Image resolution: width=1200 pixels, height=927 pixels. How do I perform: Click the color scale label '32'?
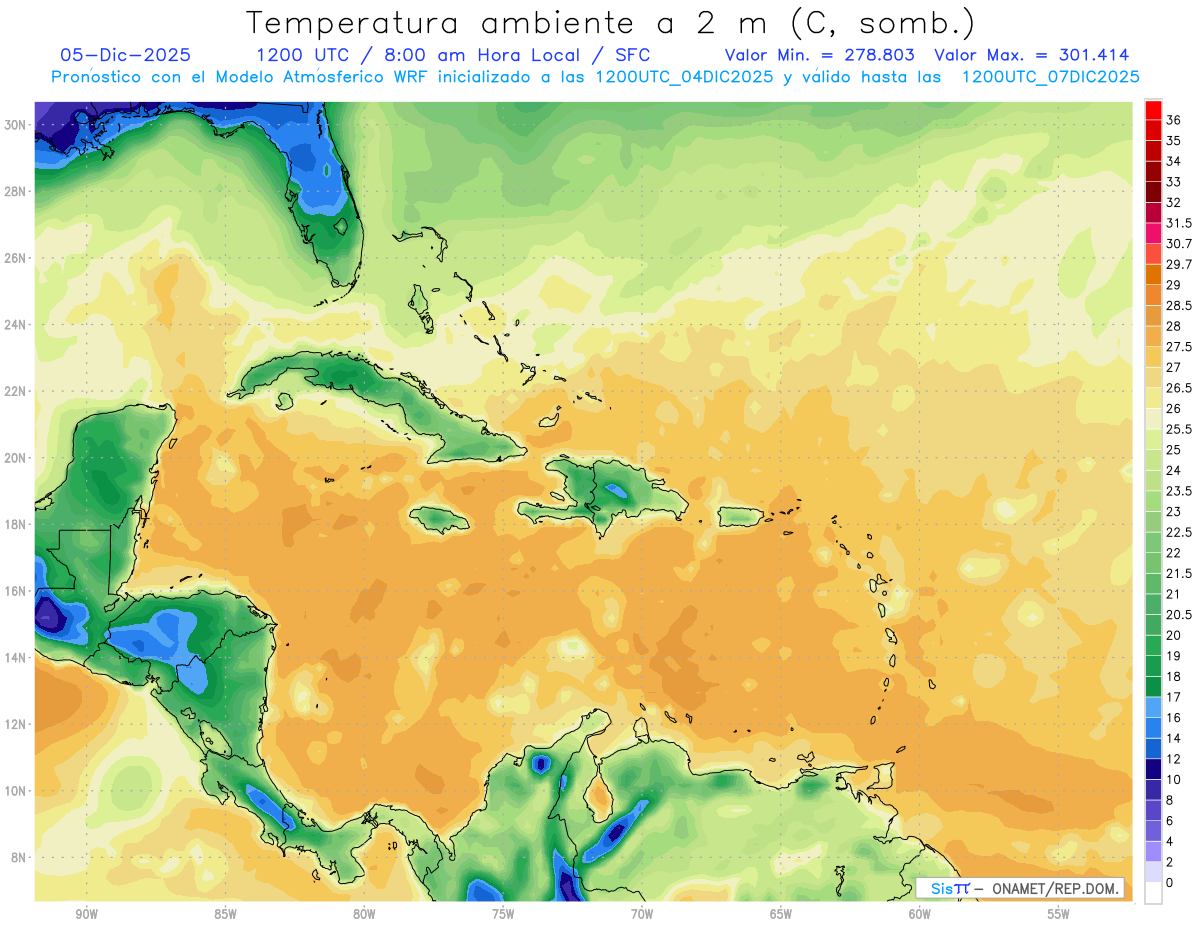pos(1174,203)
